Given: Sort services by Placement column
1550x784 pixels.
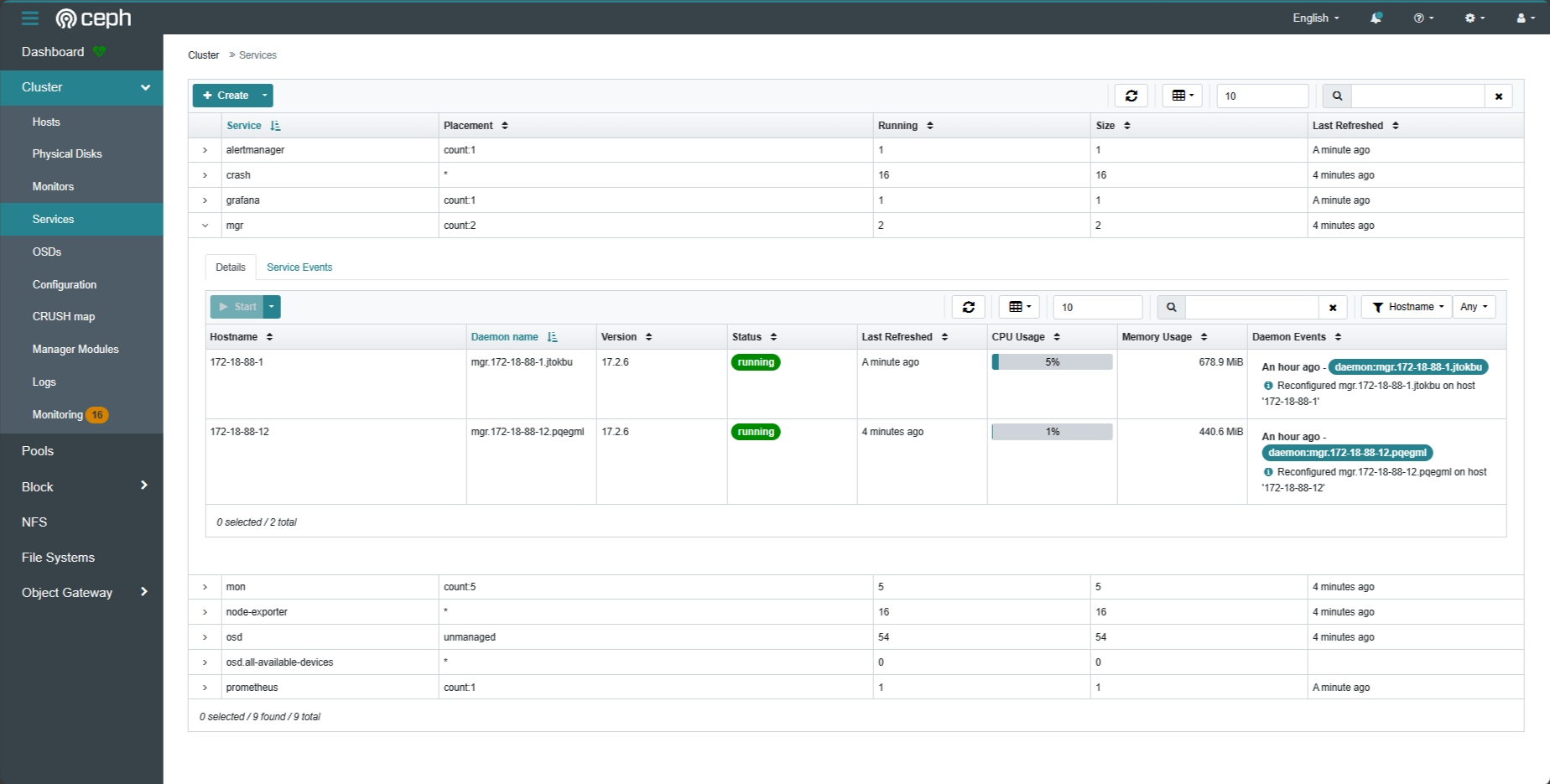Looking at the screenshot, I should tap(476, 126).
